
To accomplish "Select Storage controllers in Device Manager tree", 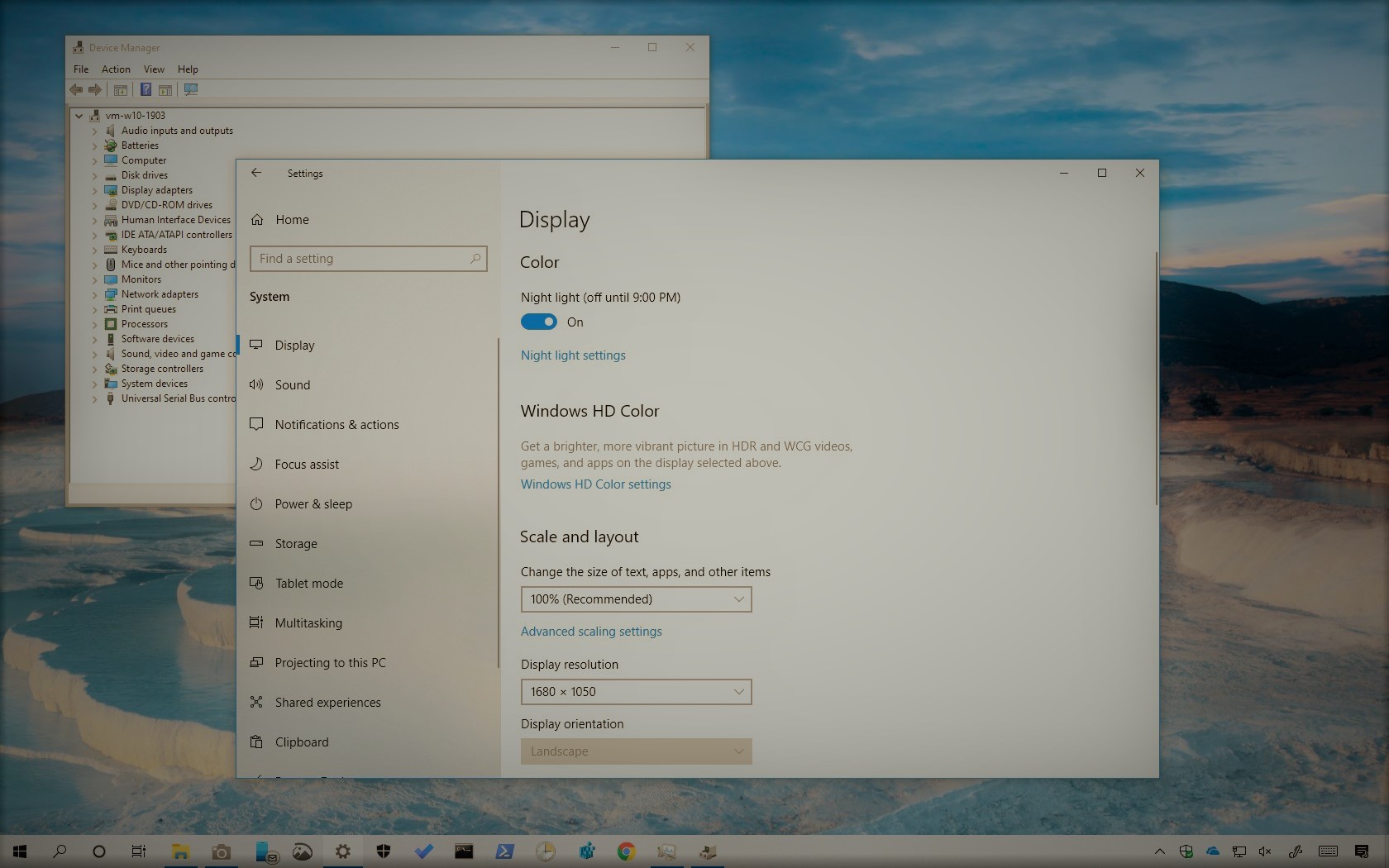I will tap(162, 369).
